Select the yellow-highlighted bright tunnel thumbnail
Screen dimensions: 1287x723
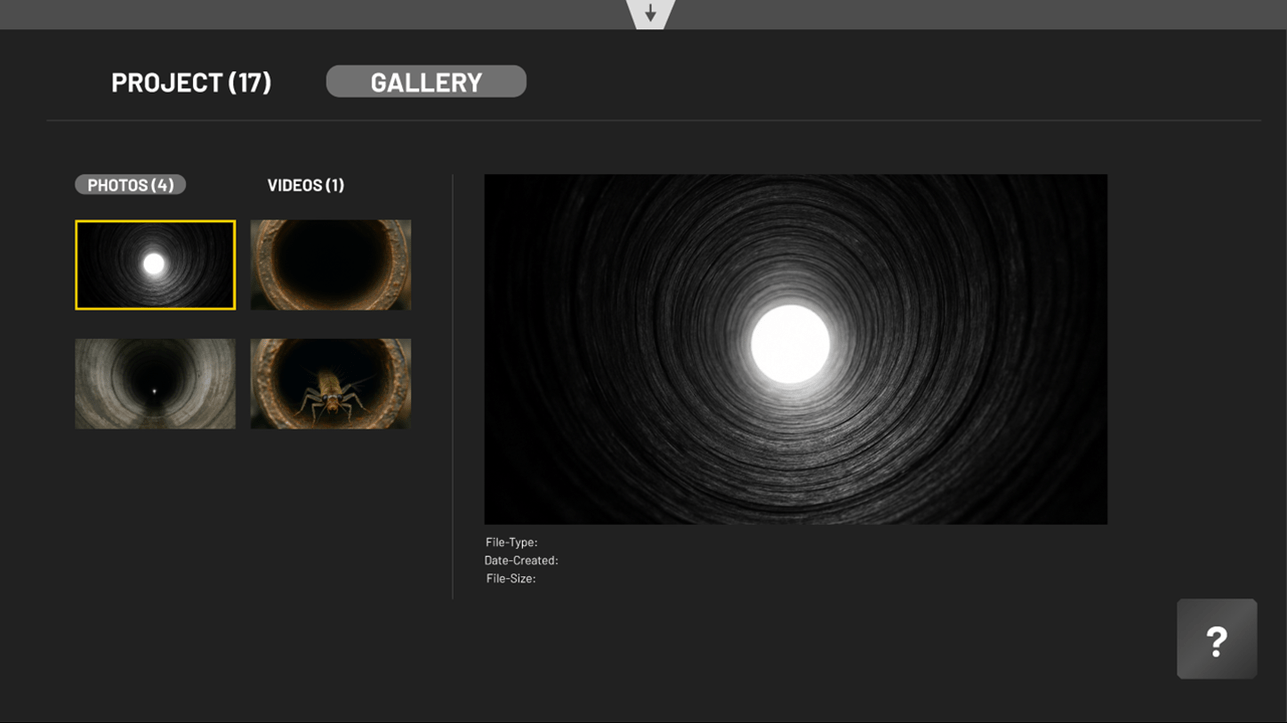(155, 265)
